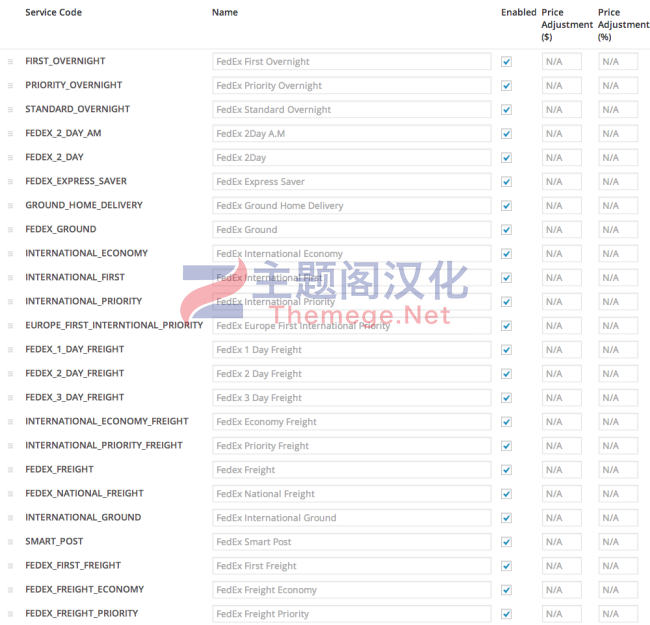Image resolution: width=650 pixels, height=625 pixels.
Task: Toggle the EUROPE_FIRST_INTERNTIONAL_PRIORITY Enabled checkbox
Action: point(506,326)
